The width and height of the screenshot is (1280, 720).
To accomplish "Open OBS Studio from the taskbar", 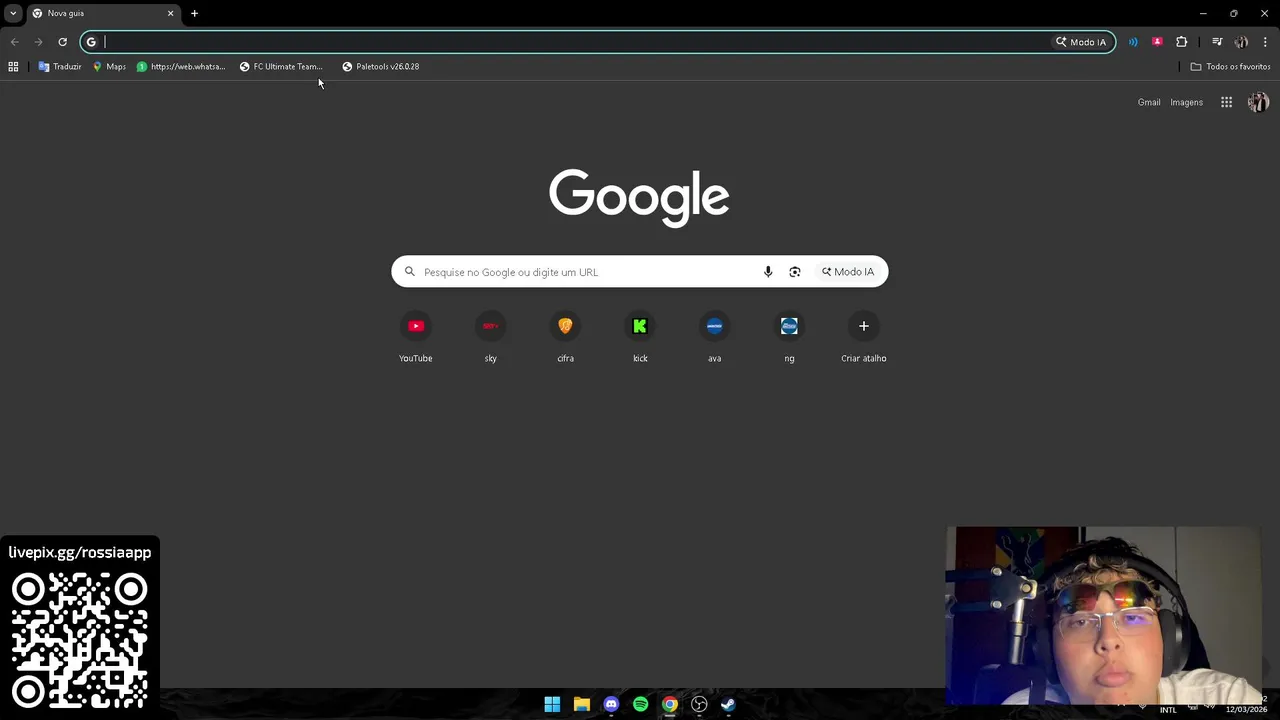I will pos(699,704).
